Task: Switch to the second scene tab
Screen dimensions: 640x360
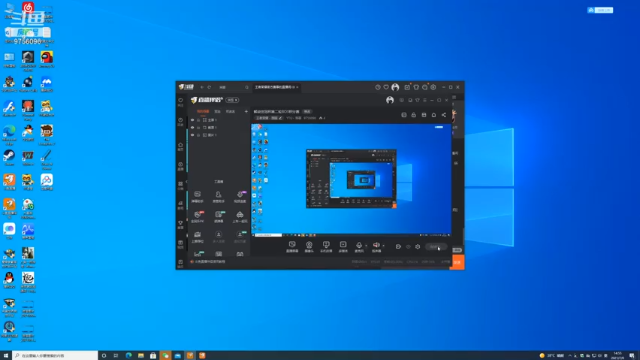Action: tap(218, 111)
